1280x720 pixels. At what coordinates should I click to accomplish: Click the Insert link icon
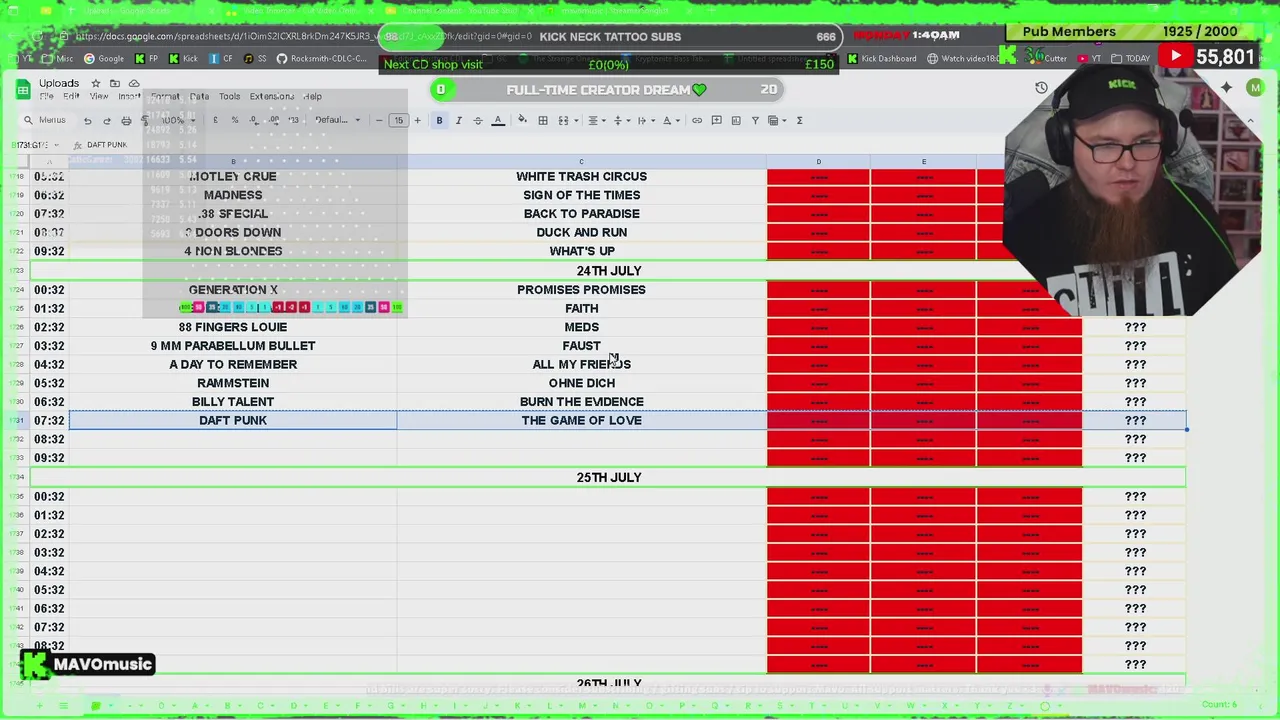point(697,120)
